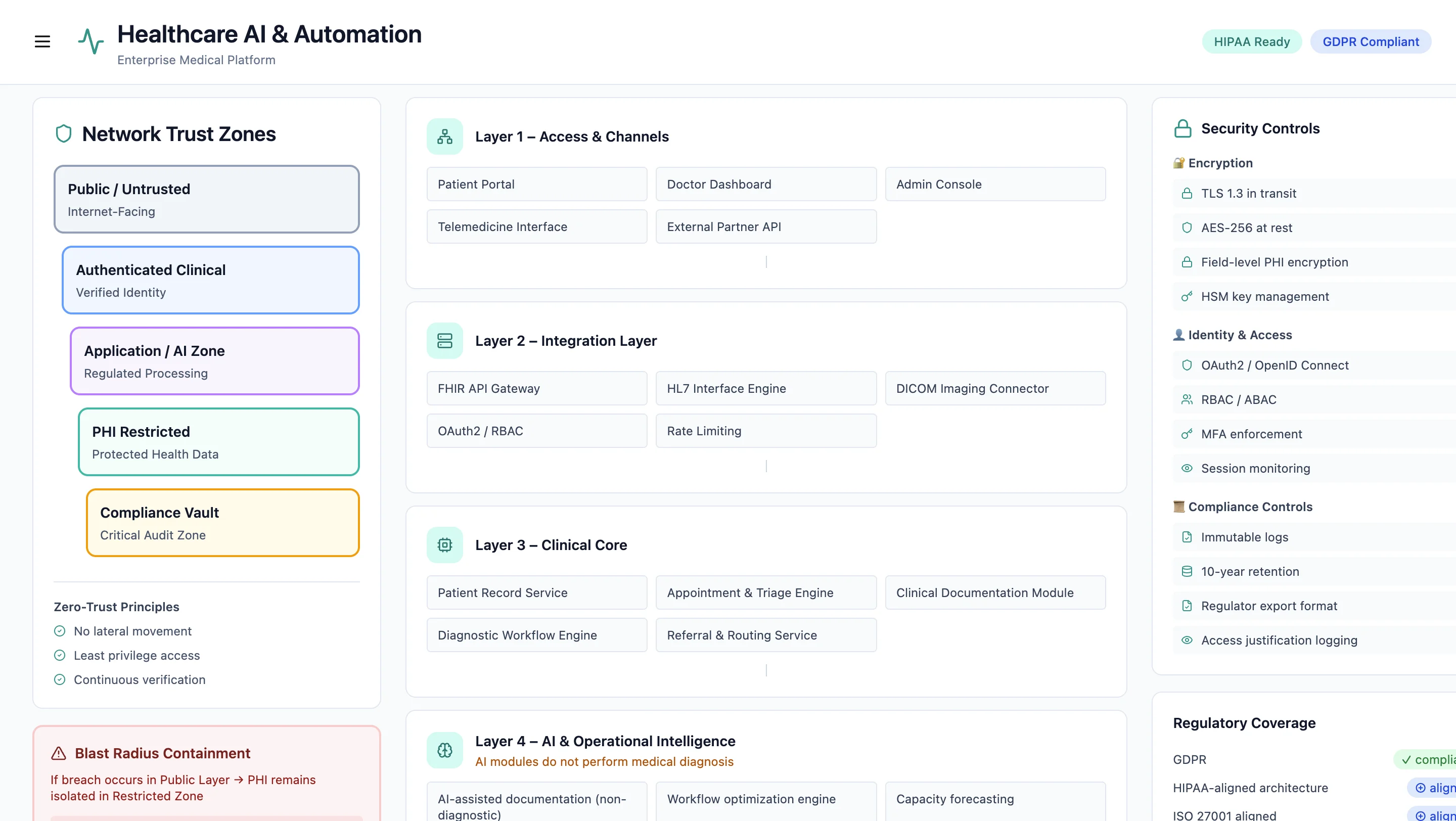Click the Security Controls padlock icon

point(1183,128)
